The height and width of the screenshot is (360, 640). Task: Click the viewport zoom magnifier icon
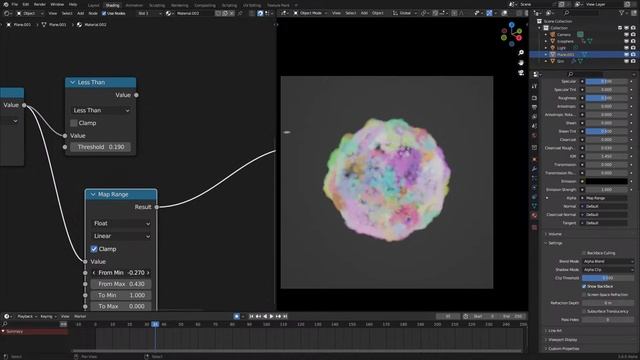click(521, 53)
